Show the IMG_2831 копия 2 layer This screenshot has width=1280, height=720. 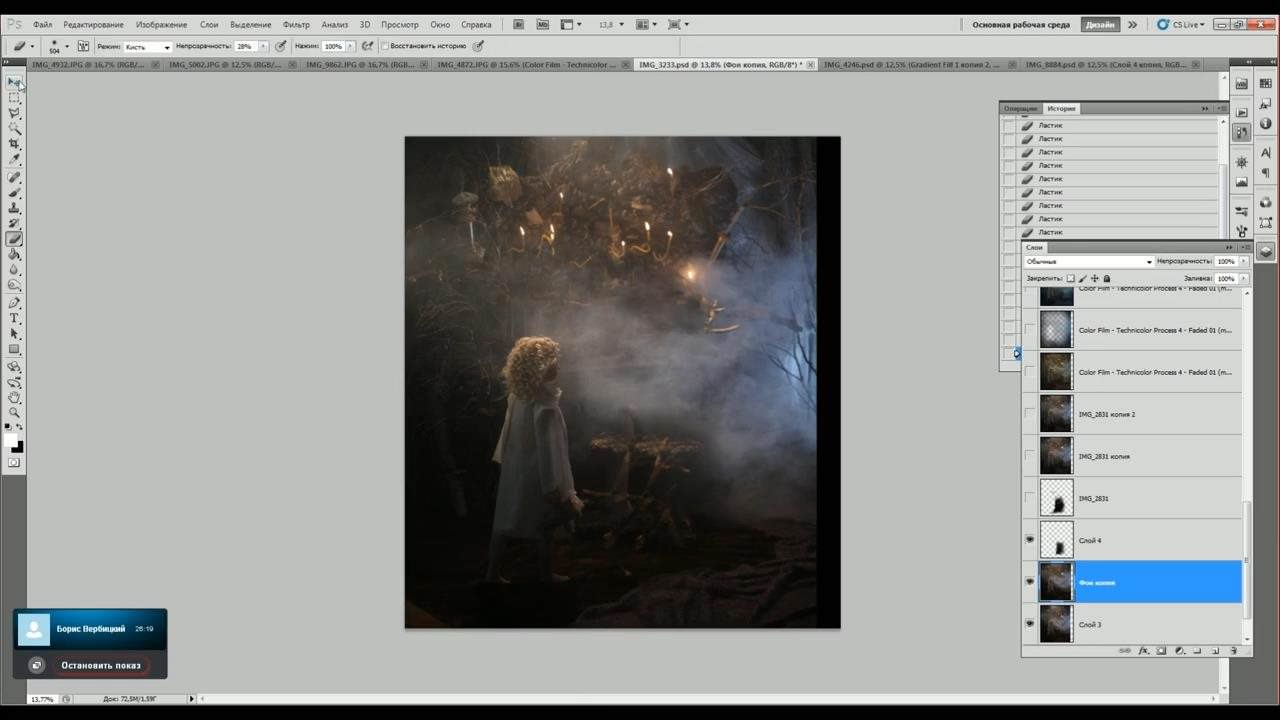point(1029,414)
